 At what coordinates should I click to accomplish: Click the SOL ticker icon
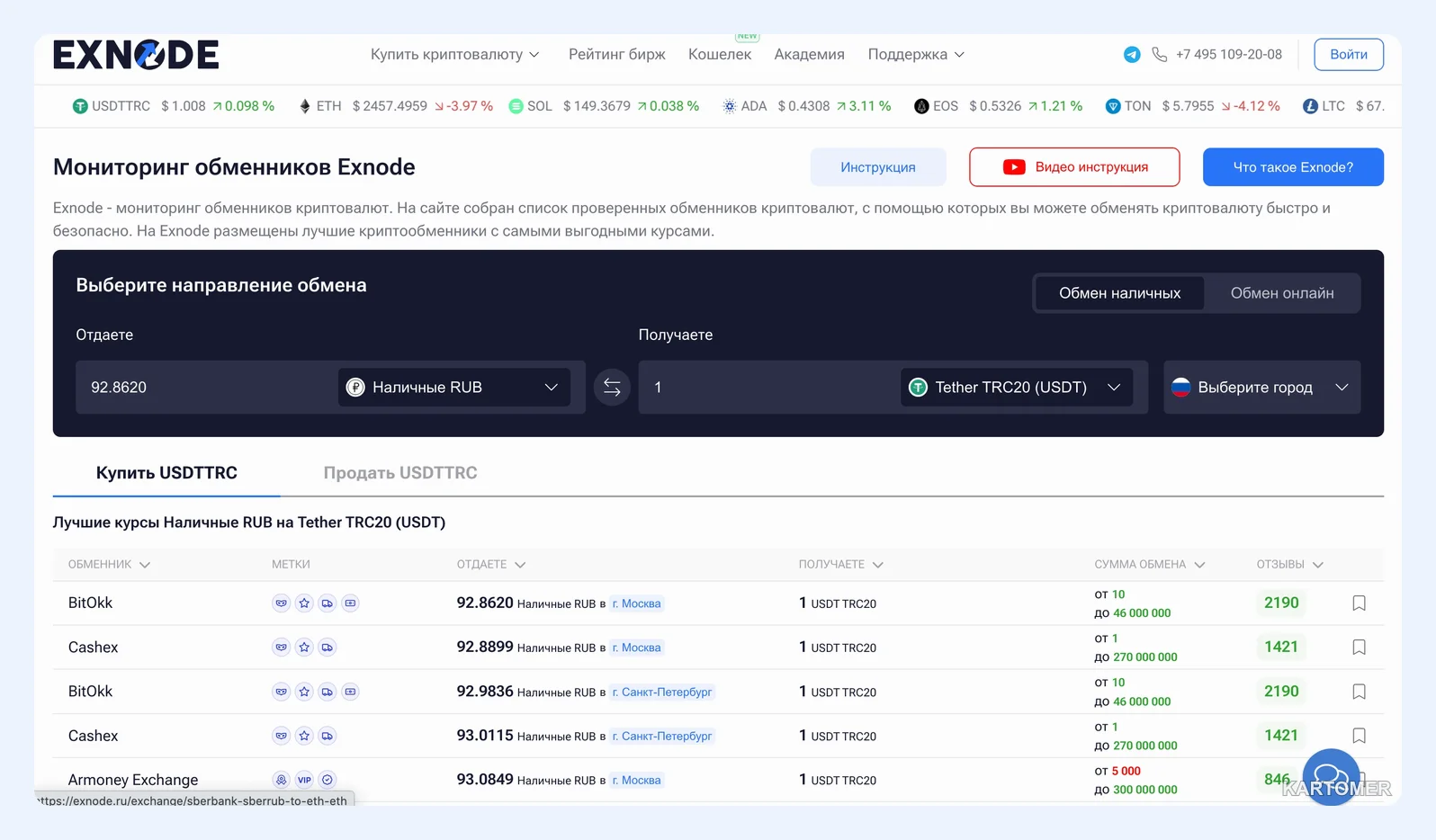coord(516,106)
